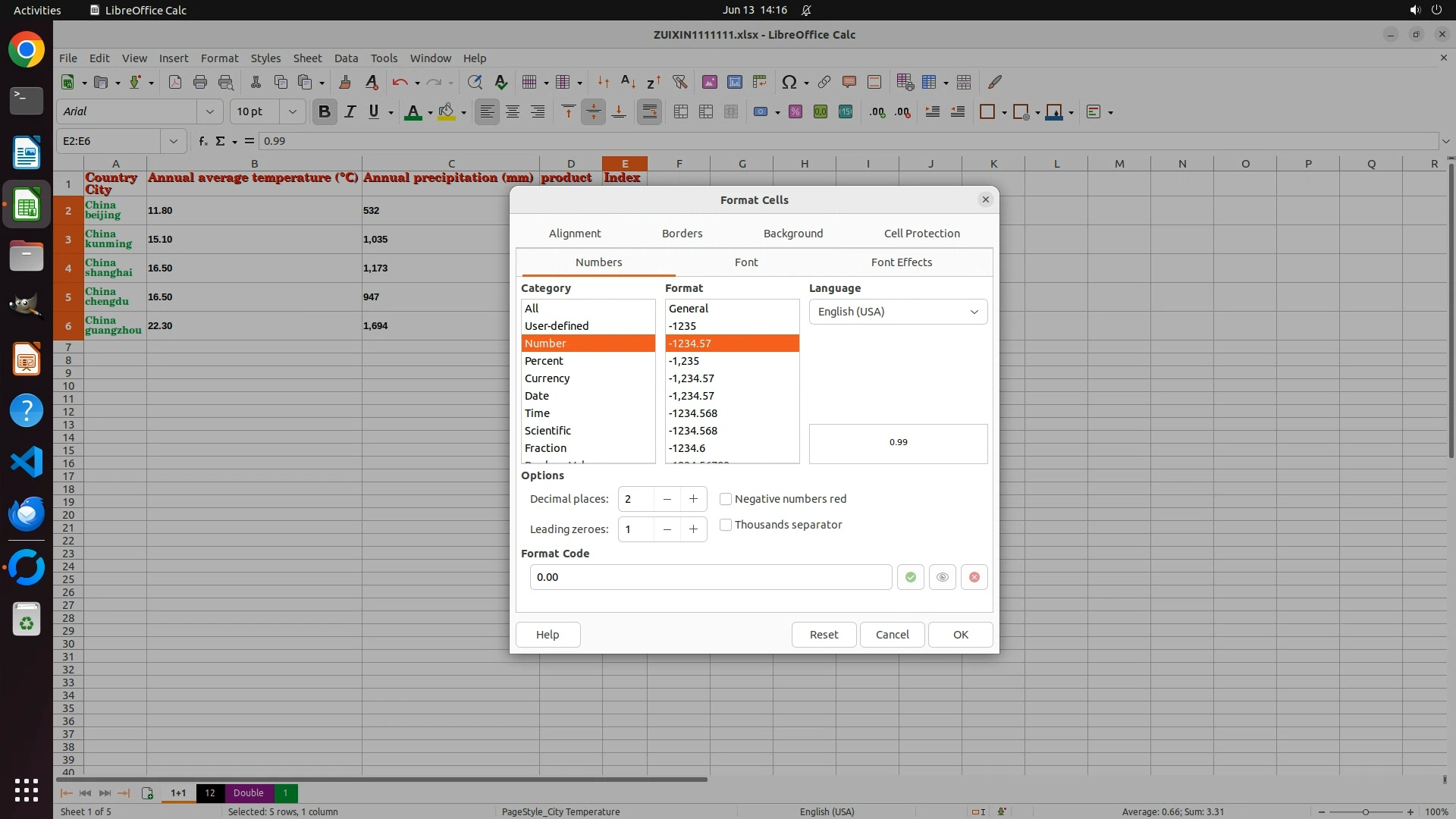Switch to the Font Effects tab
The width and height of the screenshot is (1456, 819).
pyautogui.click(x=901, y=262)
